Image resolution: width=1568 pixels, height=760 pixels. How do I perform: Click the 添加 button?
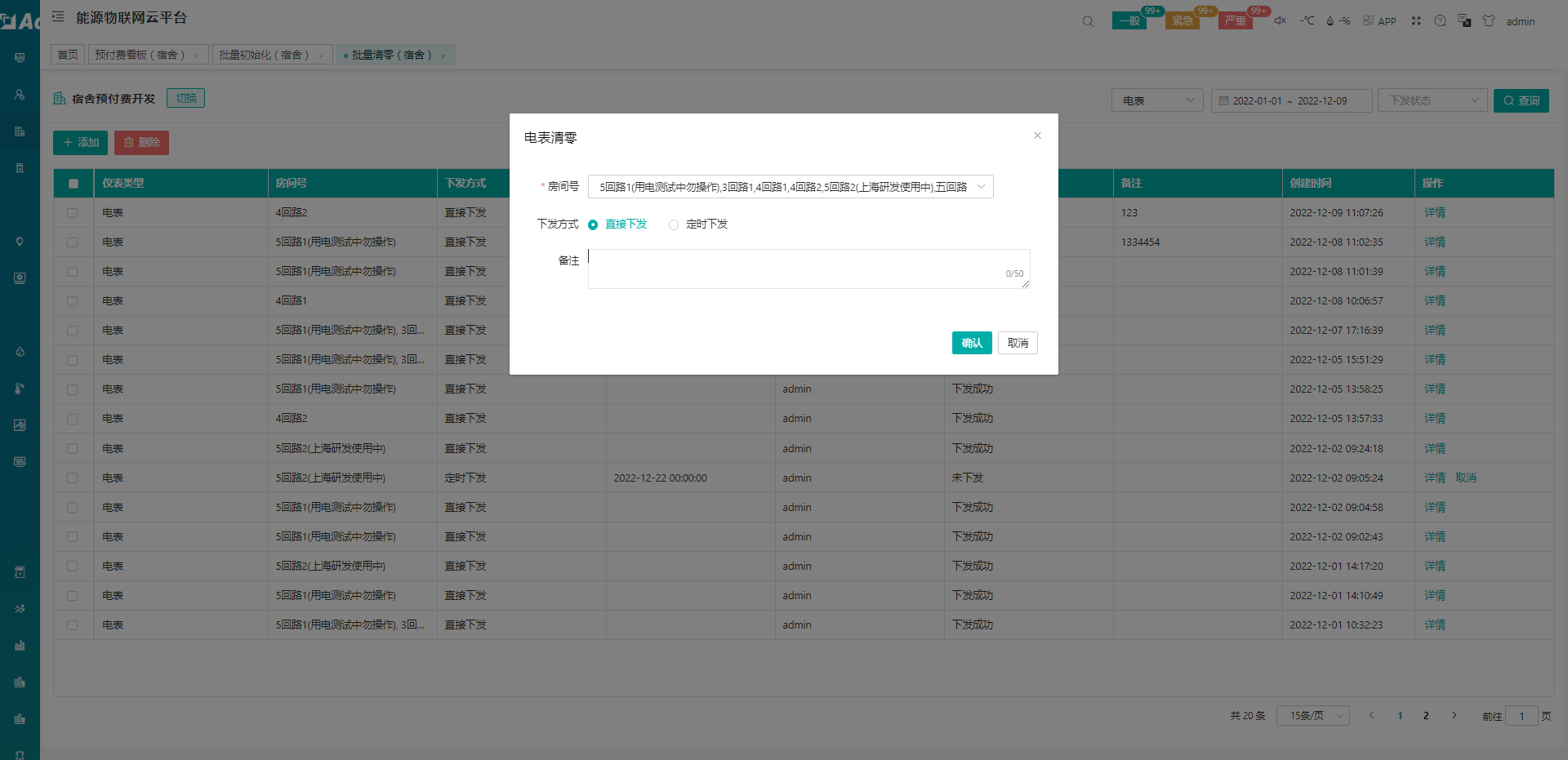80,143
